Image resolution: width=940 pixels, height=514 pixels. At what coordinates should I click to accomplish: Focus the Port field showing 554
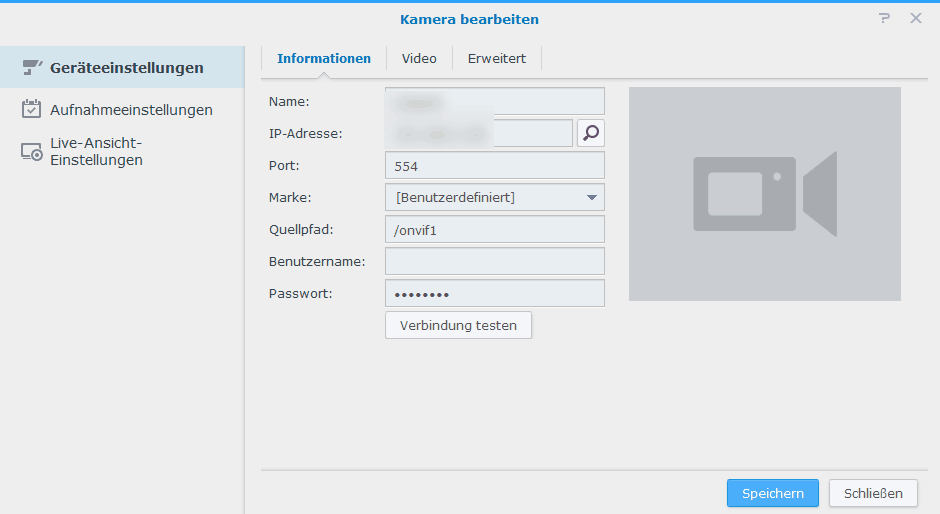pyautogui.click(x=494, y=165)
